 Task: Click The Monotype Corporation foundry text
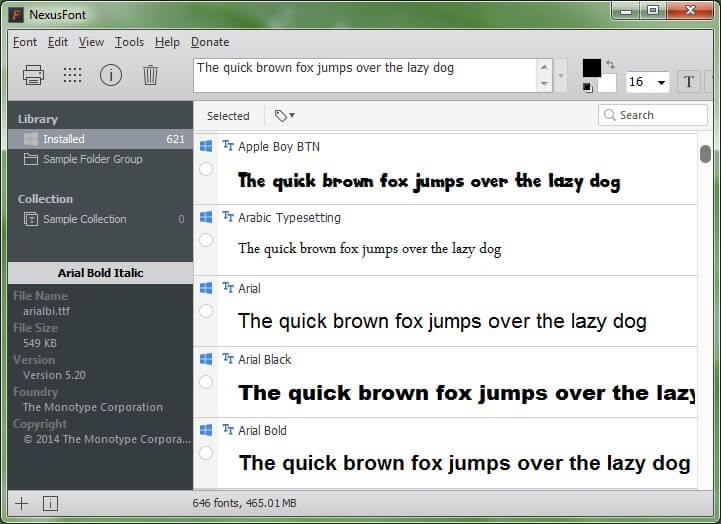coord(92,407)
